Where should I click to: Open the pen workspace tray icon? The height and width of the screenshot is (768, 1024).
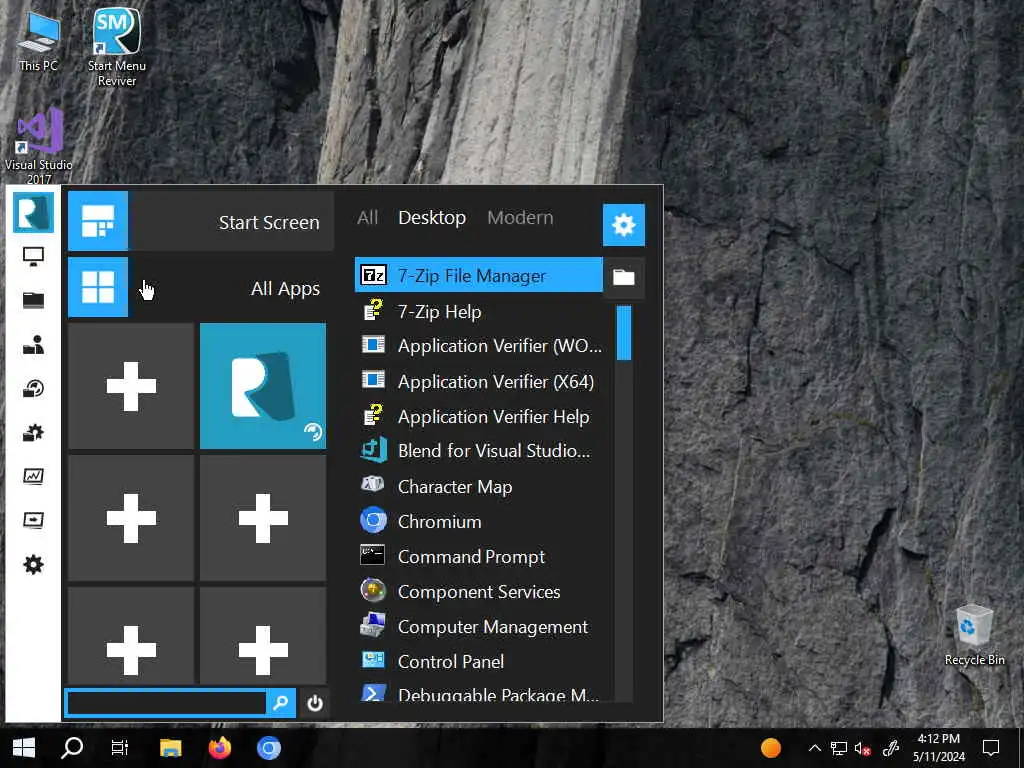(891, 748)
